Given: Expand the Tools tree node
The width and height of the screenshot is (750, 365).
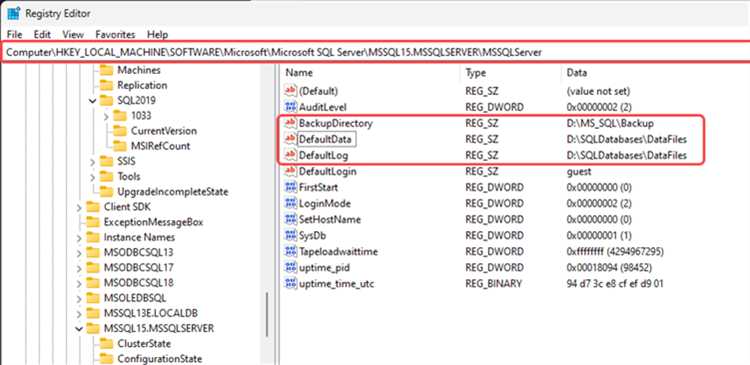Looking at the screenshot, I should click(x=92, y=177).
